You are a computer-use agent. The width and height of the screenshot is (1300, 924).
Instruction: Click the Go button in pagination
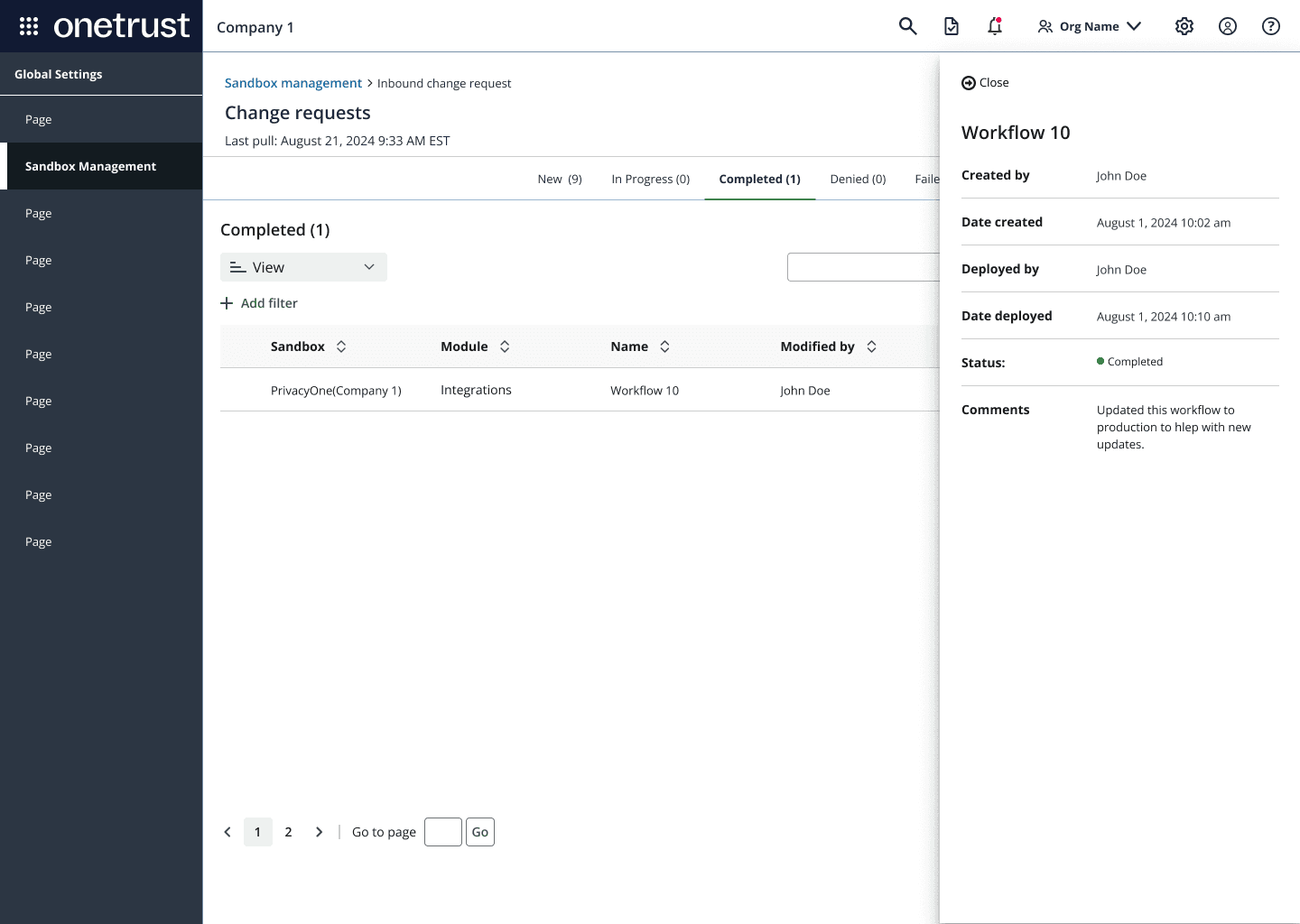point(480,832)
